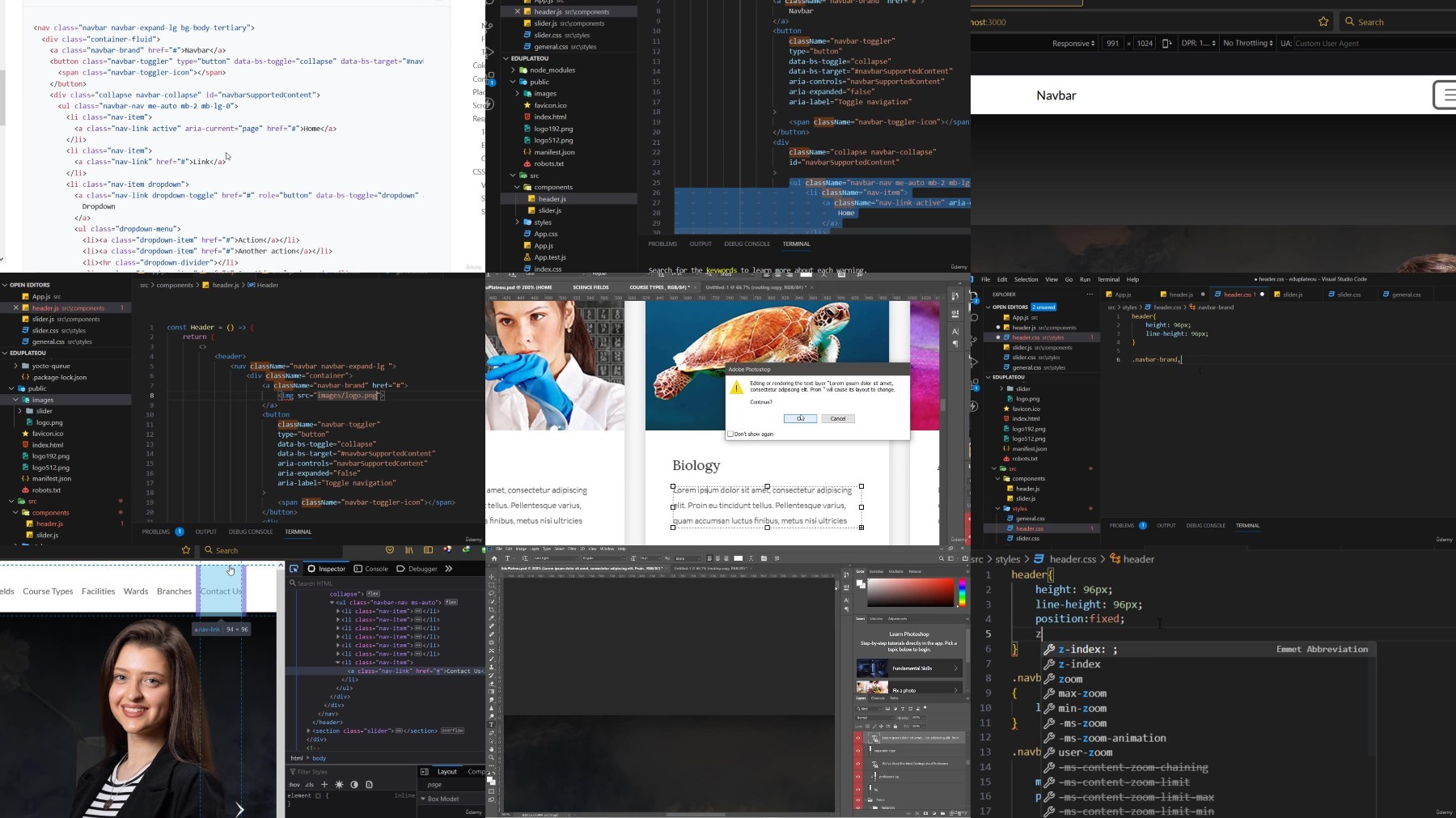Collapse the ul navbar-nav ms-auto node
The image size is (1456, 818).
tap(332, 602)
